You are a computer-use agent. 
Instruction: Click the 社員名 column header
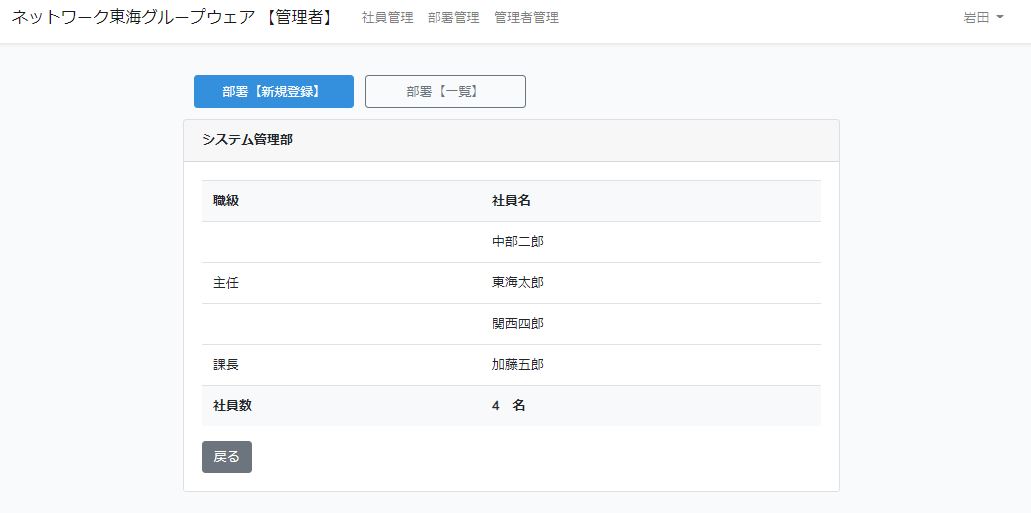point(512,201)
